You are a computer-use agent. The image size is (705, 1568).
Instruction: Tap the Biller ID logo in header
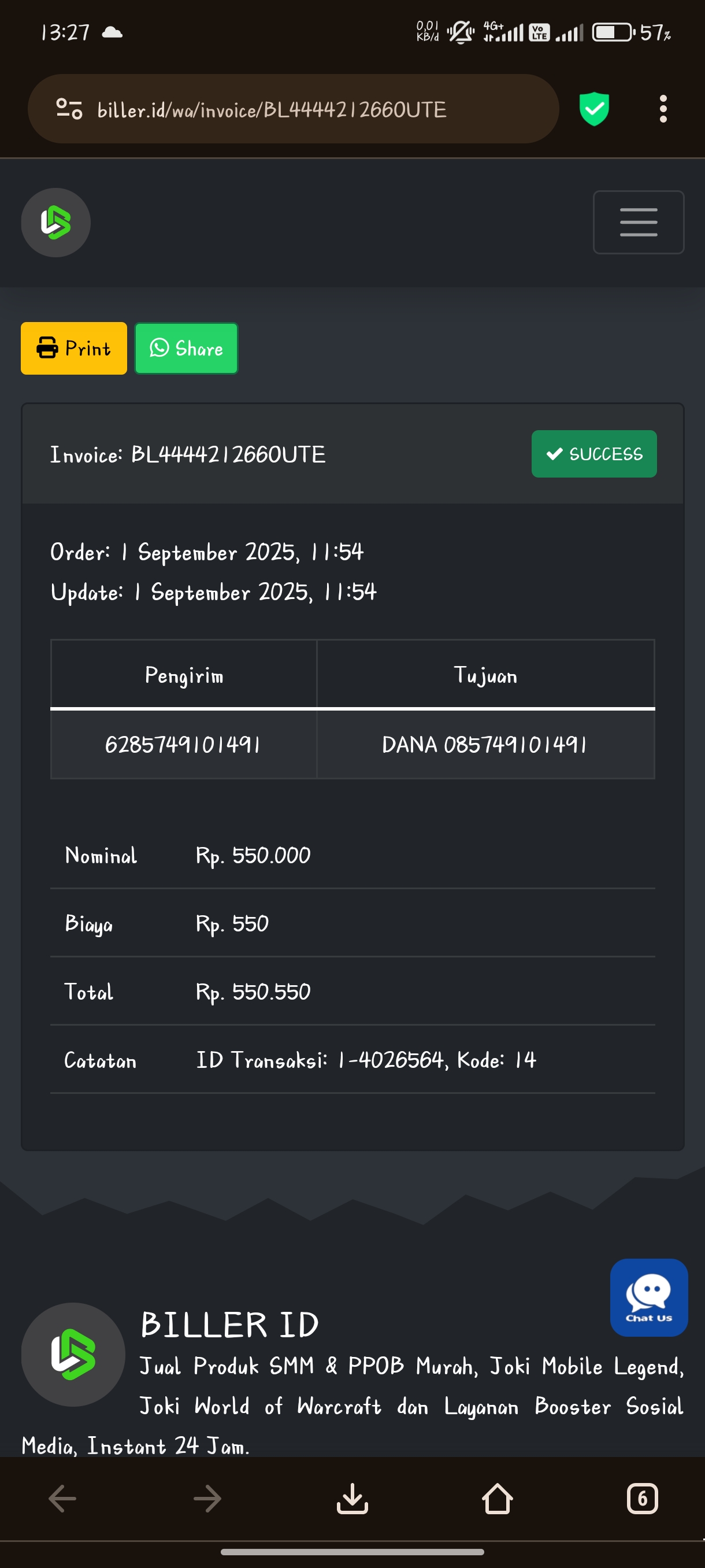click(56, 223)
